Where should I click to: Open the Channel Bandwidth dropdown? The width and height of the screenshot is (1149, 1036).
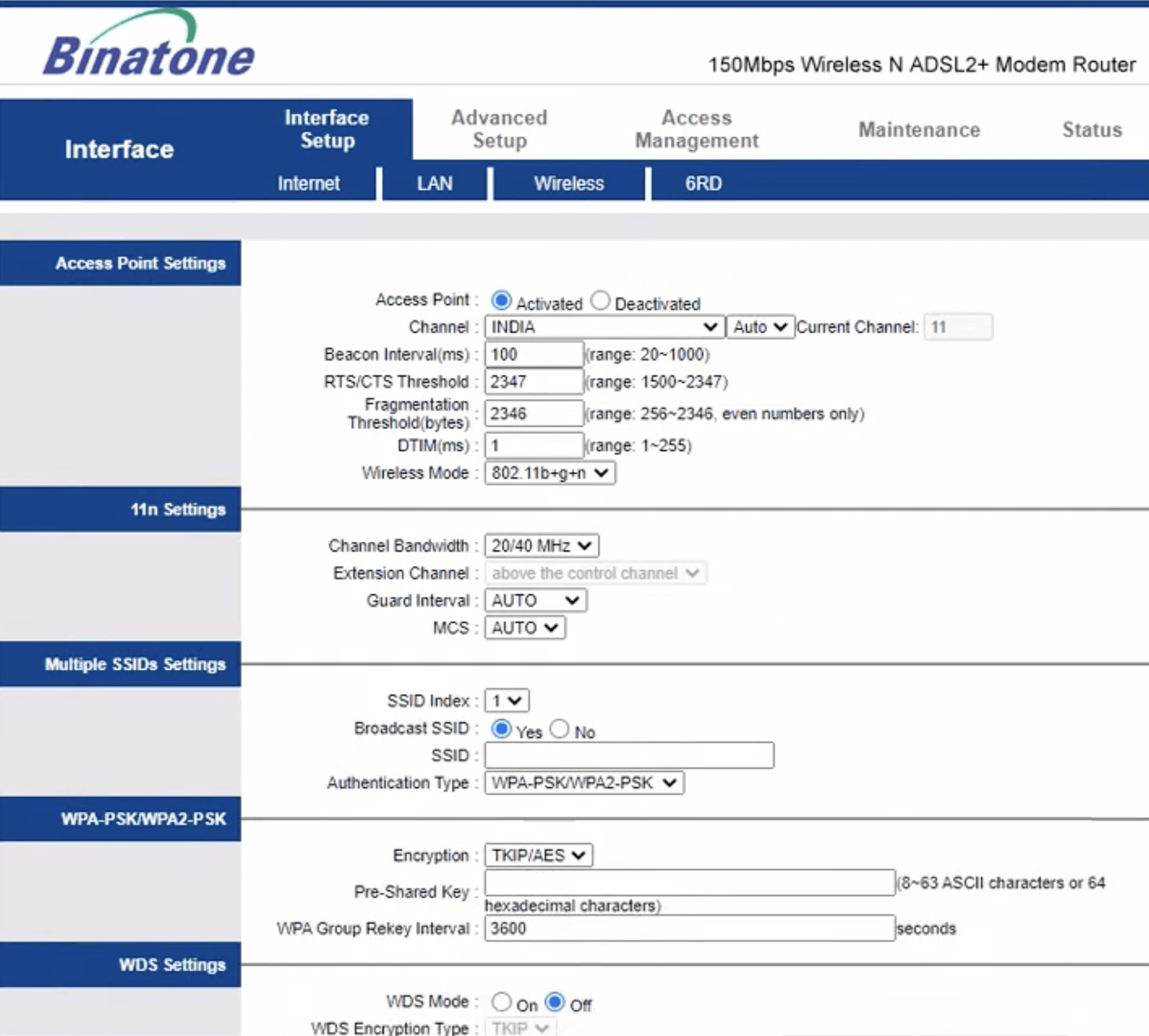point(542,546)
